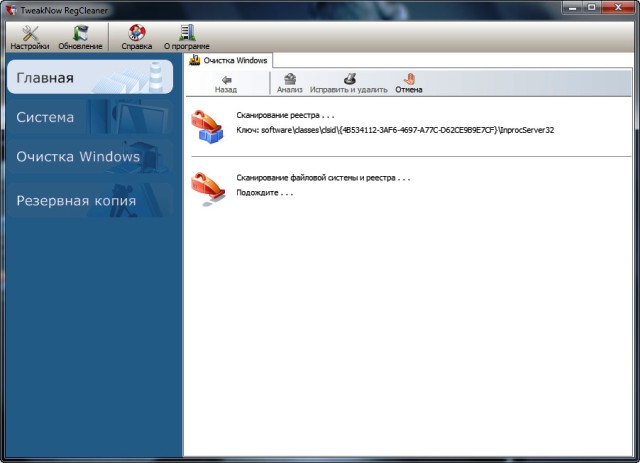Start Анализ scan button
Image resolution: width=640 pixels, height=463 pixels.
coord(290,84)
